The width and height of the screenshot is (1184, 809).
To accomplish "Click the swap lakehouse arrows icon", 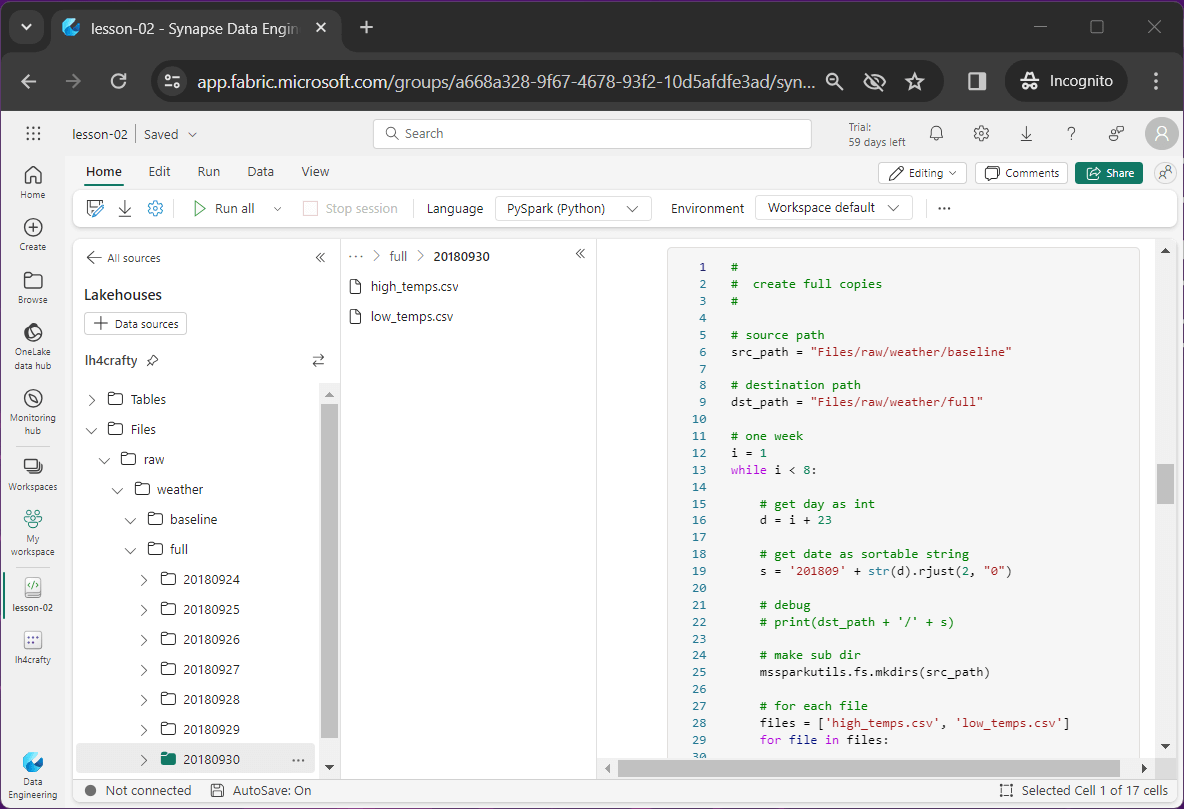I will click(318, 360).
